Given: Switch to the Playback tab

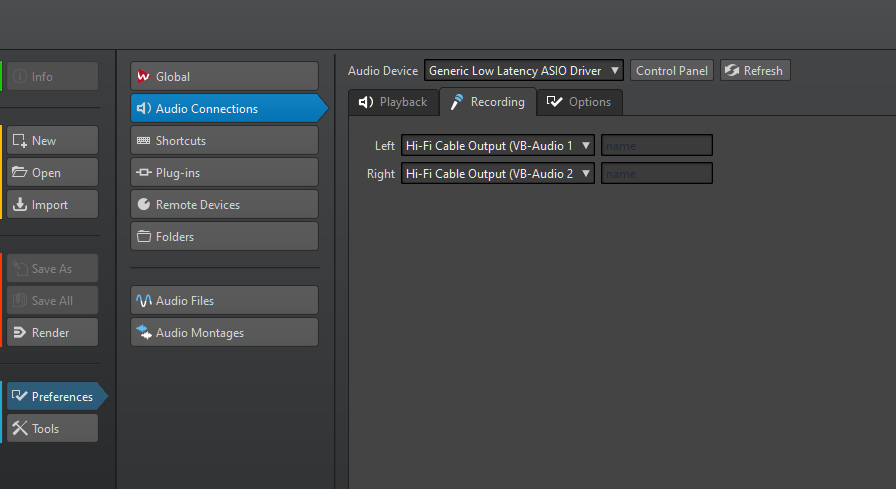Looking at the screenshot, I should pos(393,102).
